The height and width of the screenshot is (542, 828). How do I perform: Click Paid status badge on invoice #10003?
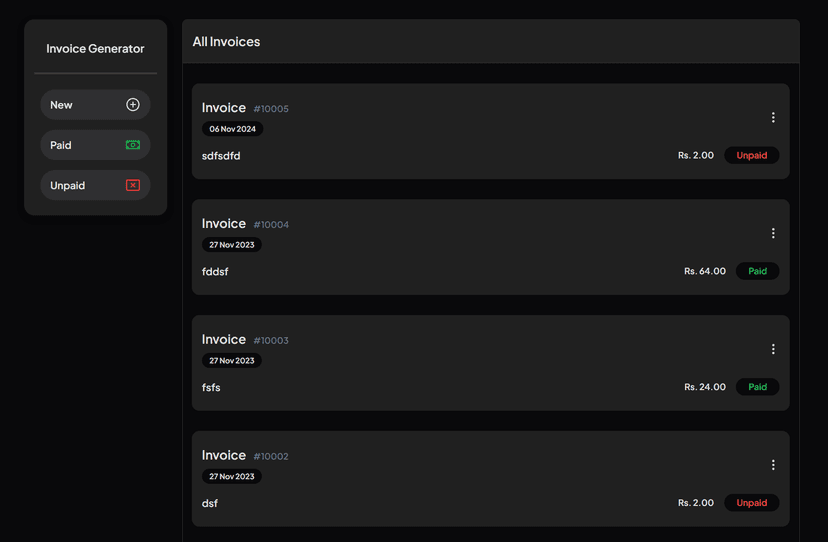point(757,387)
